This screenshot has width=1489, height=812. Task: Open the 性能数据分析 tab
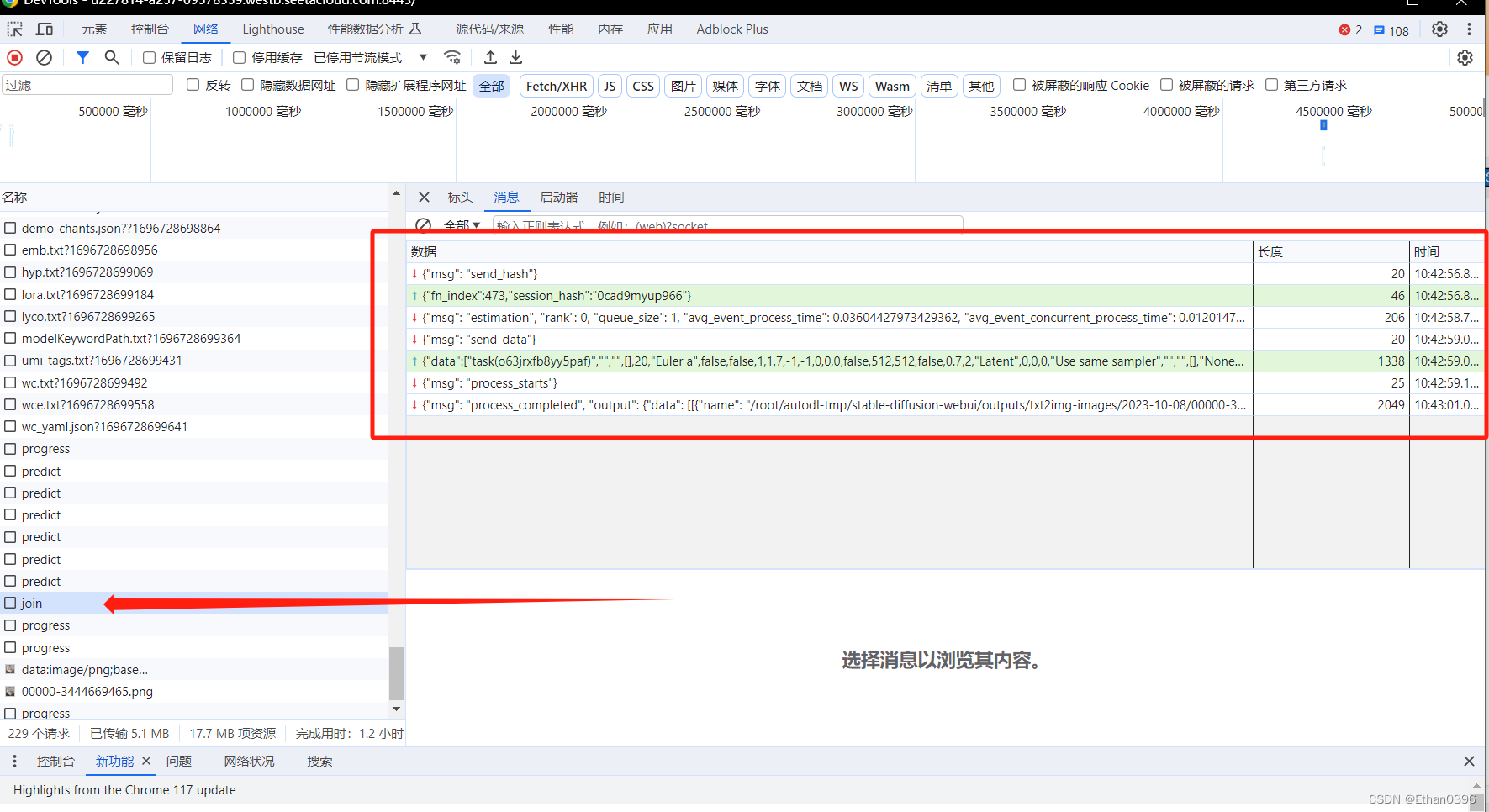(374, 29)
